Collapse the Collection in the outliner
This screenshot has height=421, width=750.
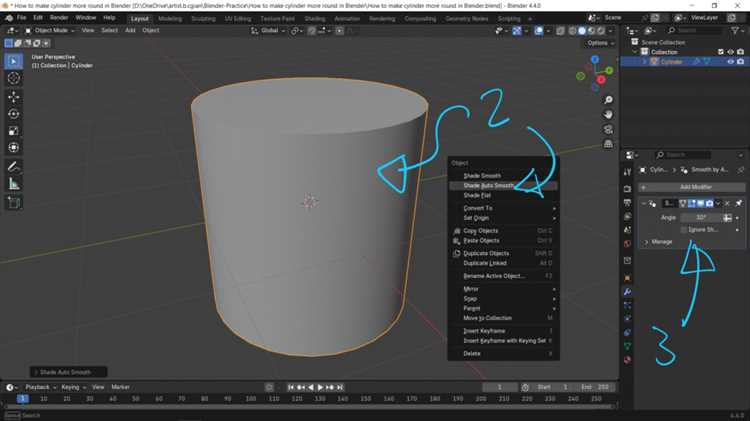[635, 52]
